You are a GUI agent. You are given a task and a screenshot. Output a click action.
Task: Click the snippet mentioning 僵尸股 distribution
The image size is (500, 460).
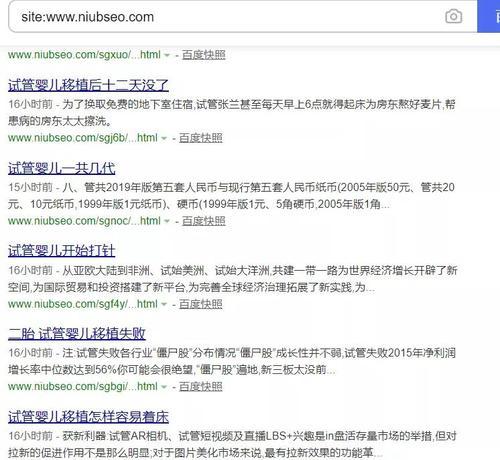[x=232, y=361]
